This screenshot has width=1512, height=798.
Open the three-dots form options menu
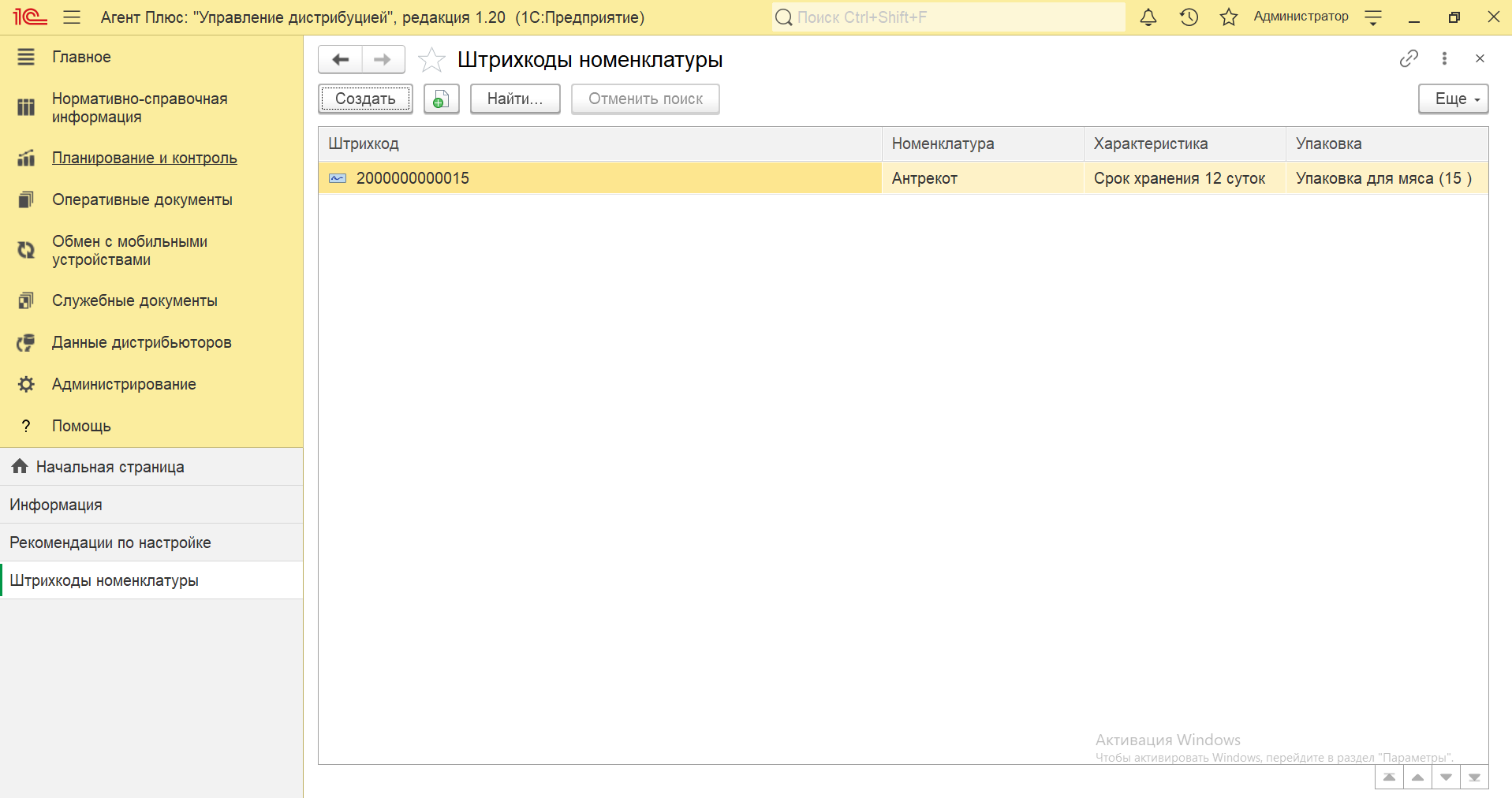1444,58
